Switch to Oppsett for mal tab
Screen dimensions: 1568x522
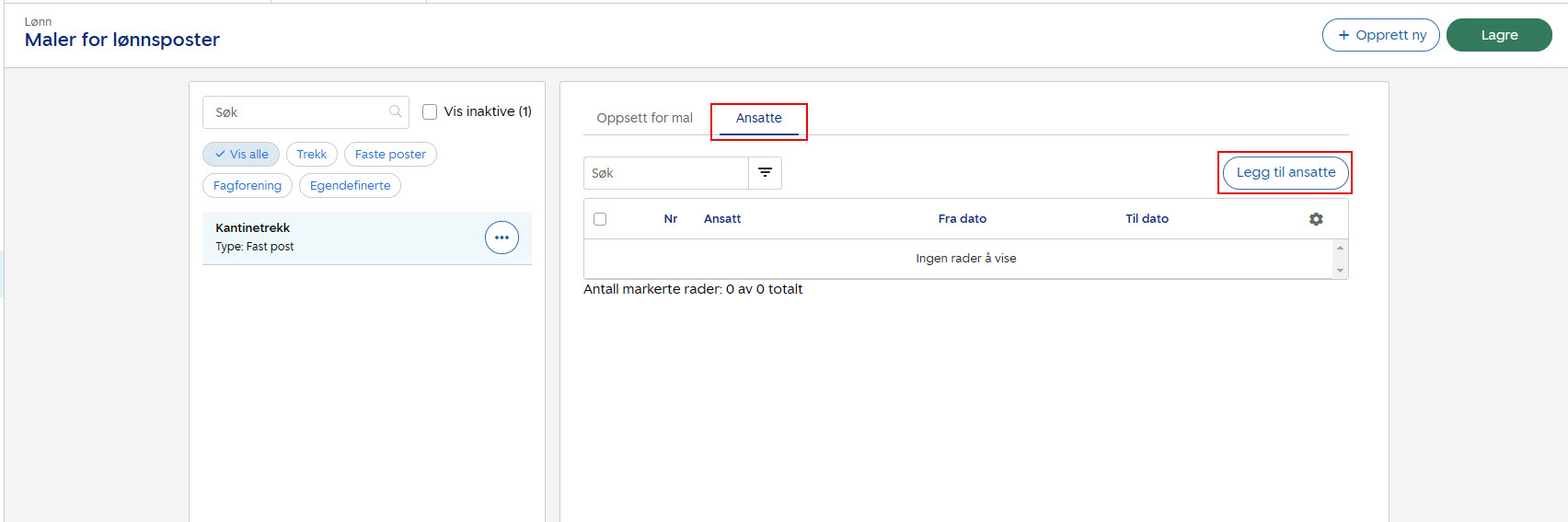(644, 118)
